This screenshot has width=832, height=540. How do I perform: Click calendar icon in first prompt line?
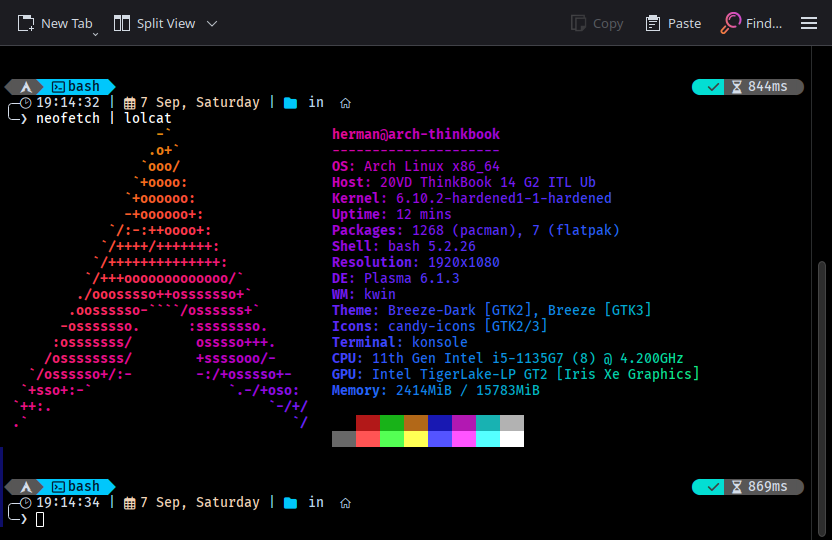[129, 103]
